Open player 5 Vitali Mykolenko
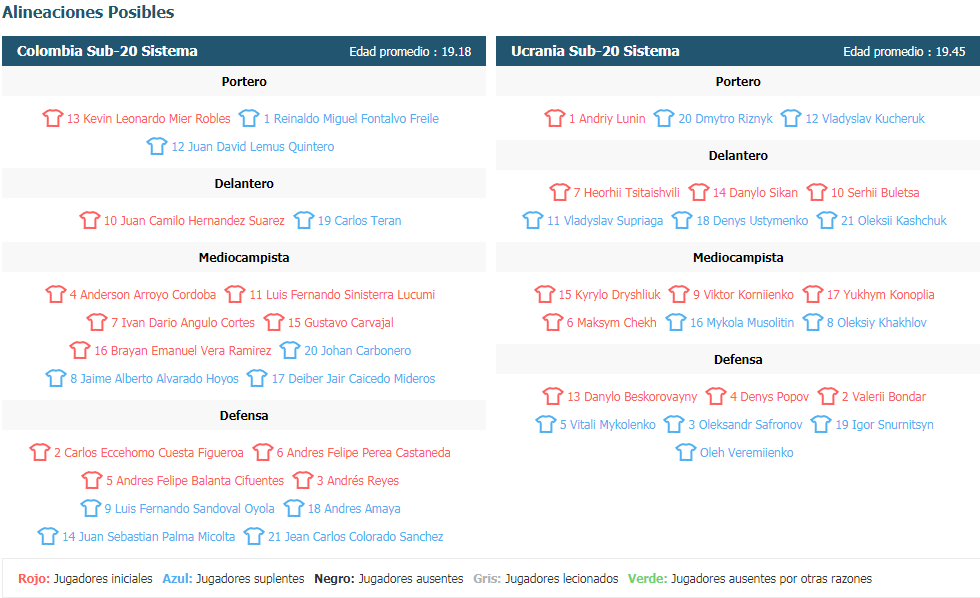980x598 pixels. [608, 425]
